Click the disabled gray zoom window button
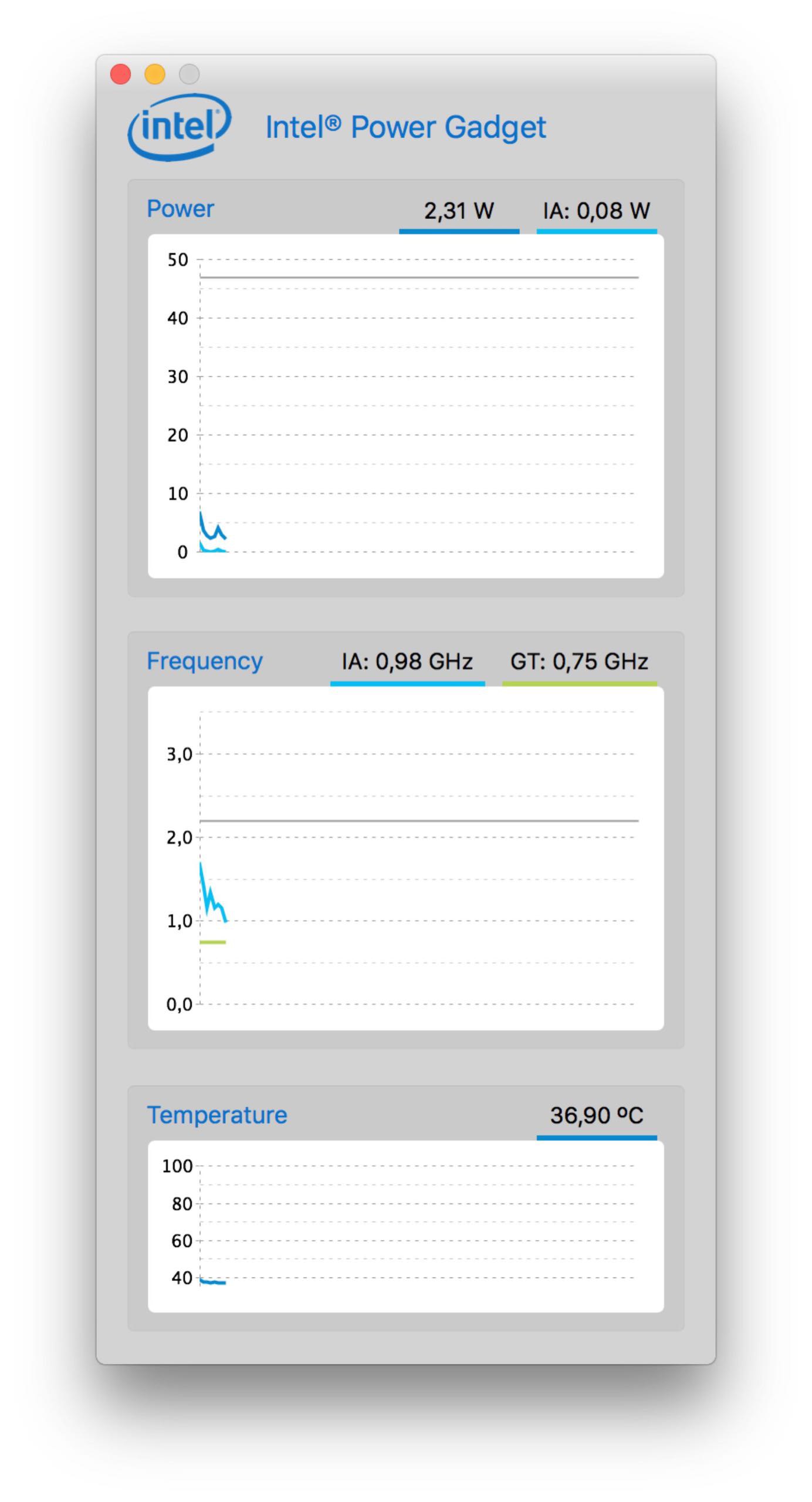 [189, 75]
